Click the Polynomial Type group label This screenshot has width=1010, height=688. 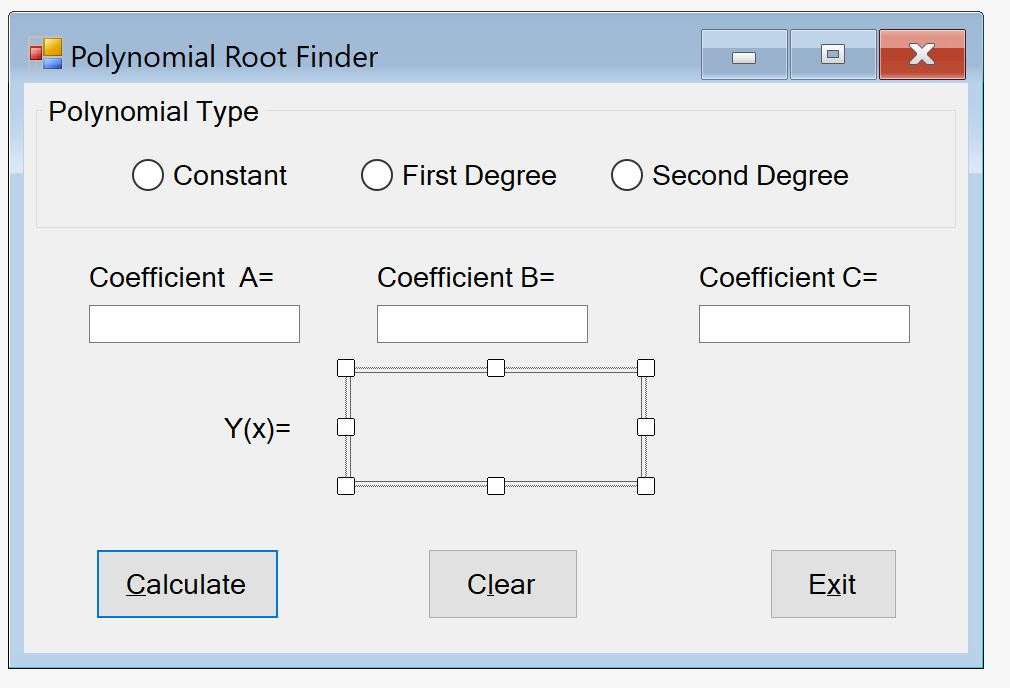[x=154, y=111]
